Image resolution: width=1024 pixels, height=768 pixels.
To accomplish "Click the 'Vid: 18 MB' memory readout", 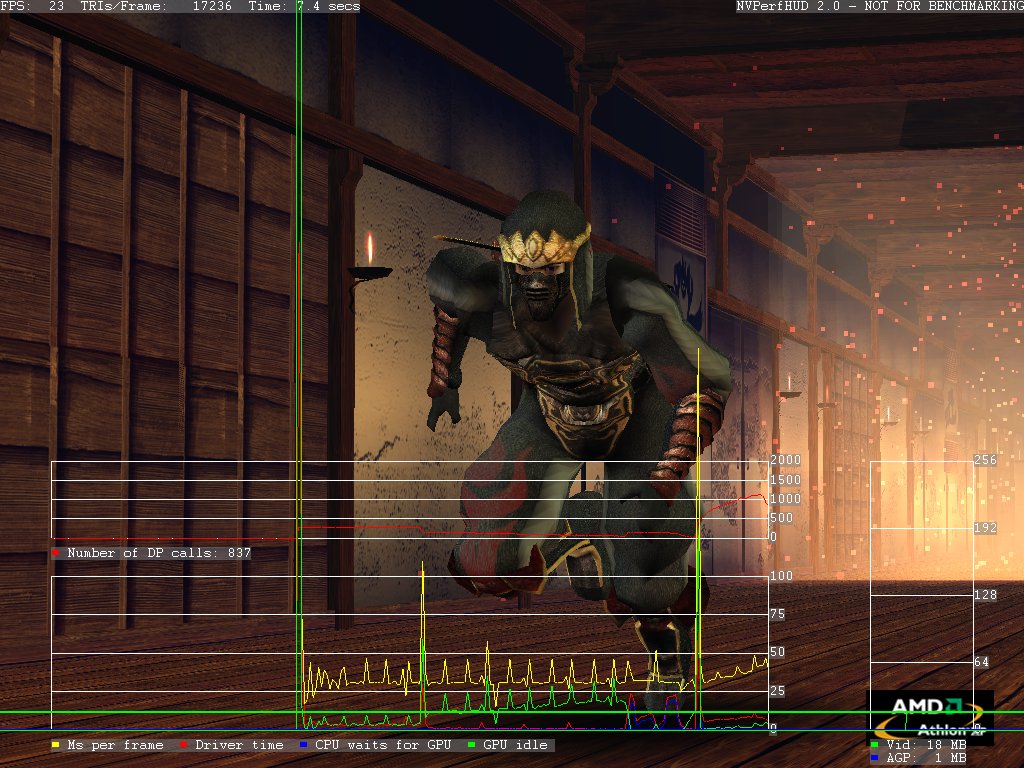I will click(926, 744).
